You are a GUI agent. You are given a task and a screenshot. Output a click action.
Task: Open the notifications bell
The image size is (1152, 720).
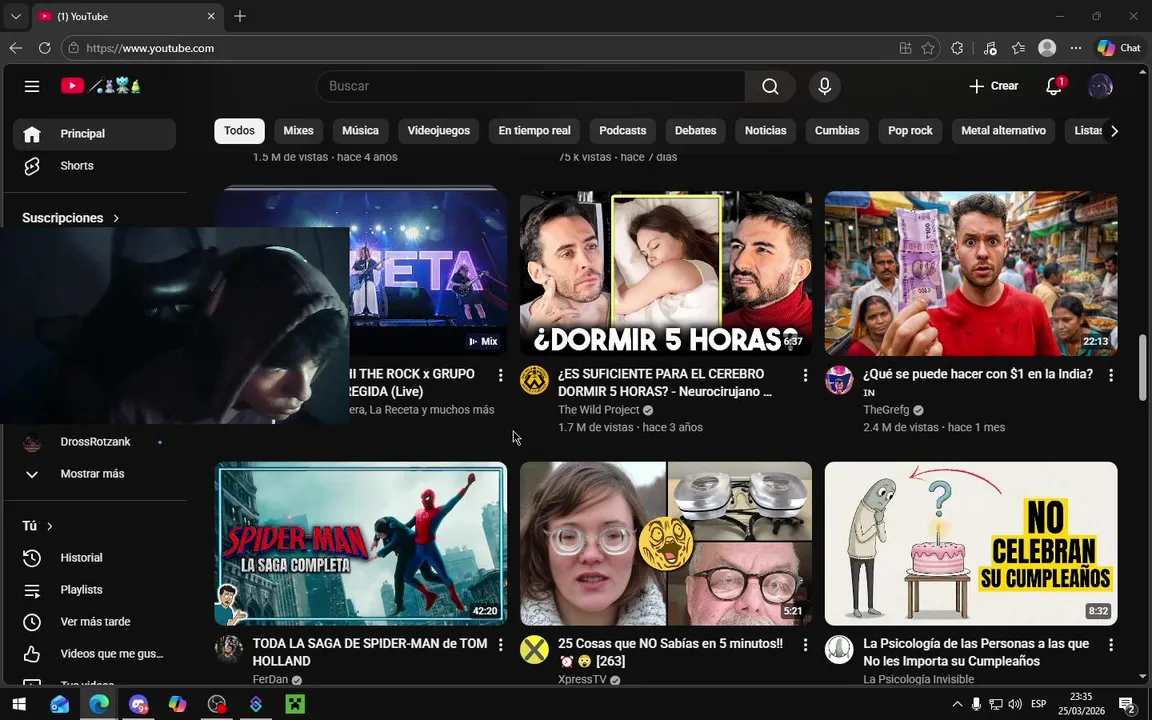click(1054, 86)
